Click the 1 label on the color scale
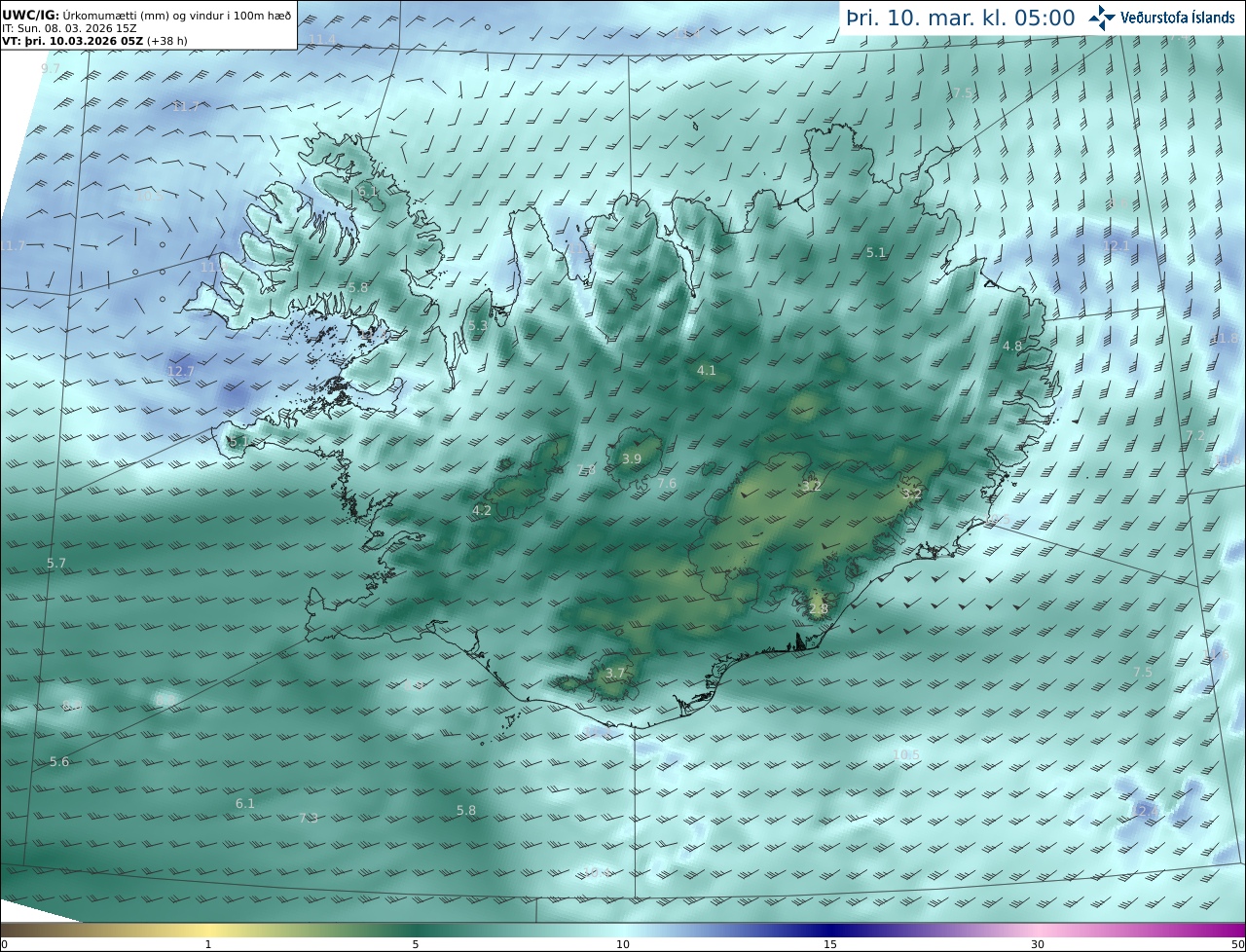 point(208,944)
